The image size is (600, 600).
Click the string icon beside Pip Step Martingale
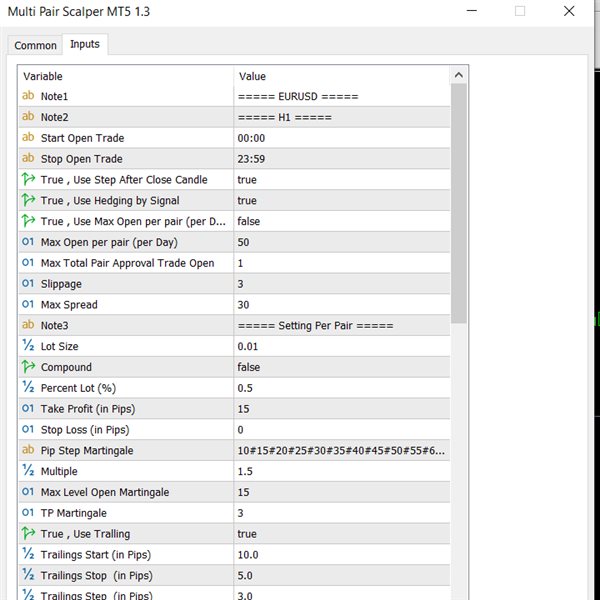tap(28, 450)
